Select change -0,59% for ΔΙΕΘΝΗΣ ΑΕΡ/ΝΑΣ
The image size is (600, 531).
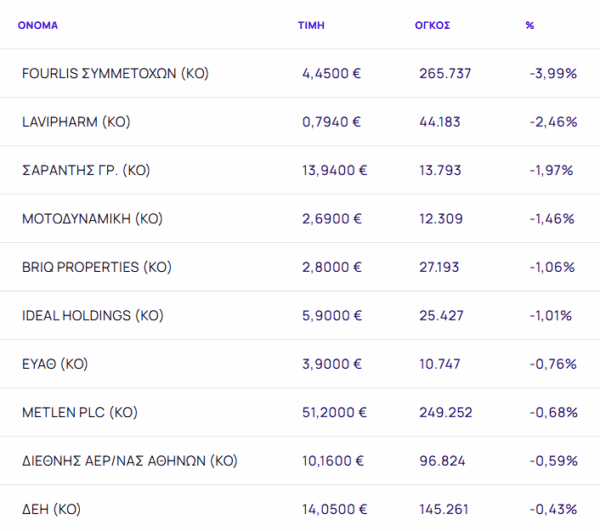[554, 461]
